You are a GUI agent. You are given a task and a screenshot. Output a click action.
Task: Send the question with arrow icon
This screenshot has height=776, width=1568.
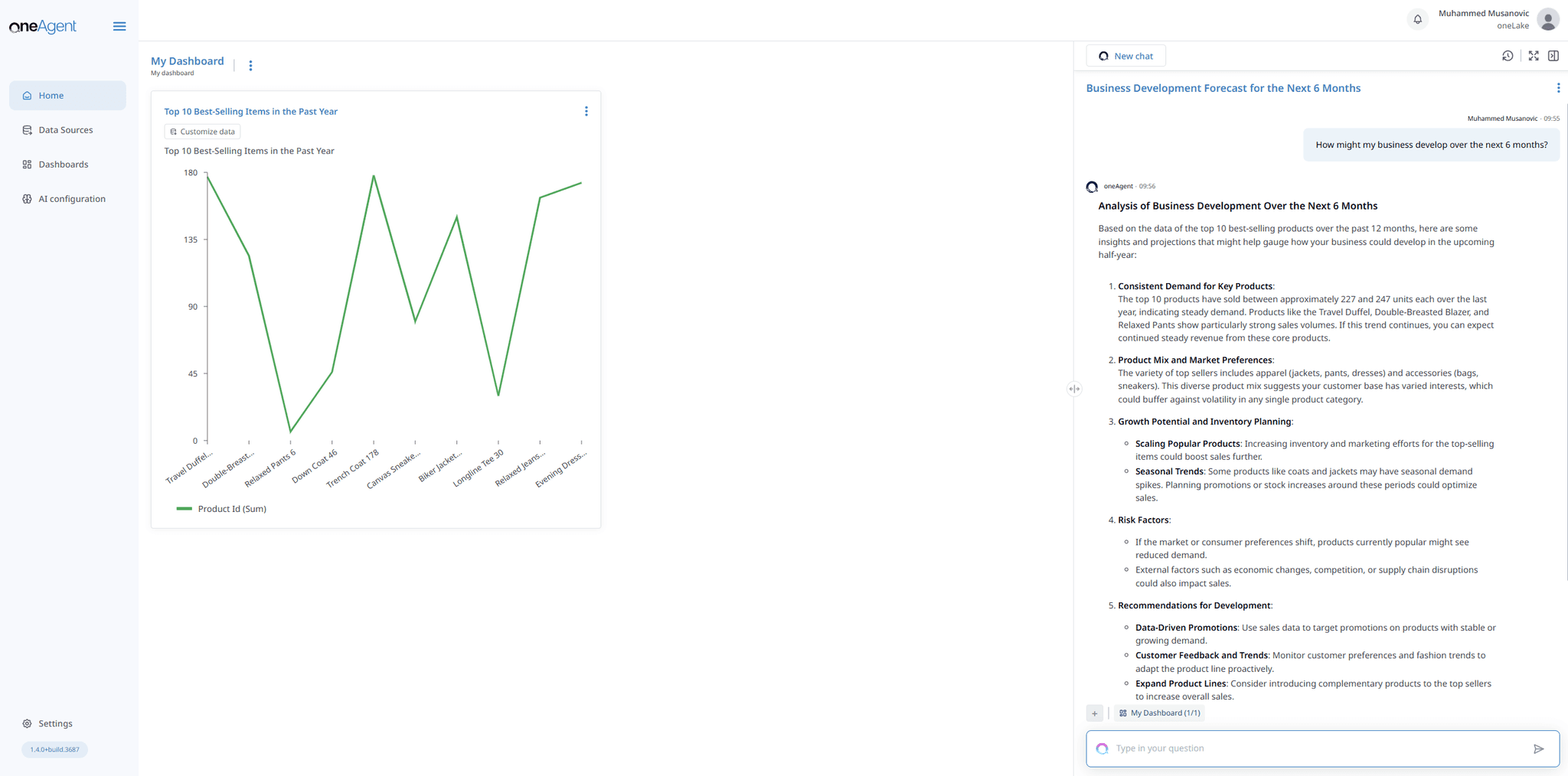(x=1538, y=748)
